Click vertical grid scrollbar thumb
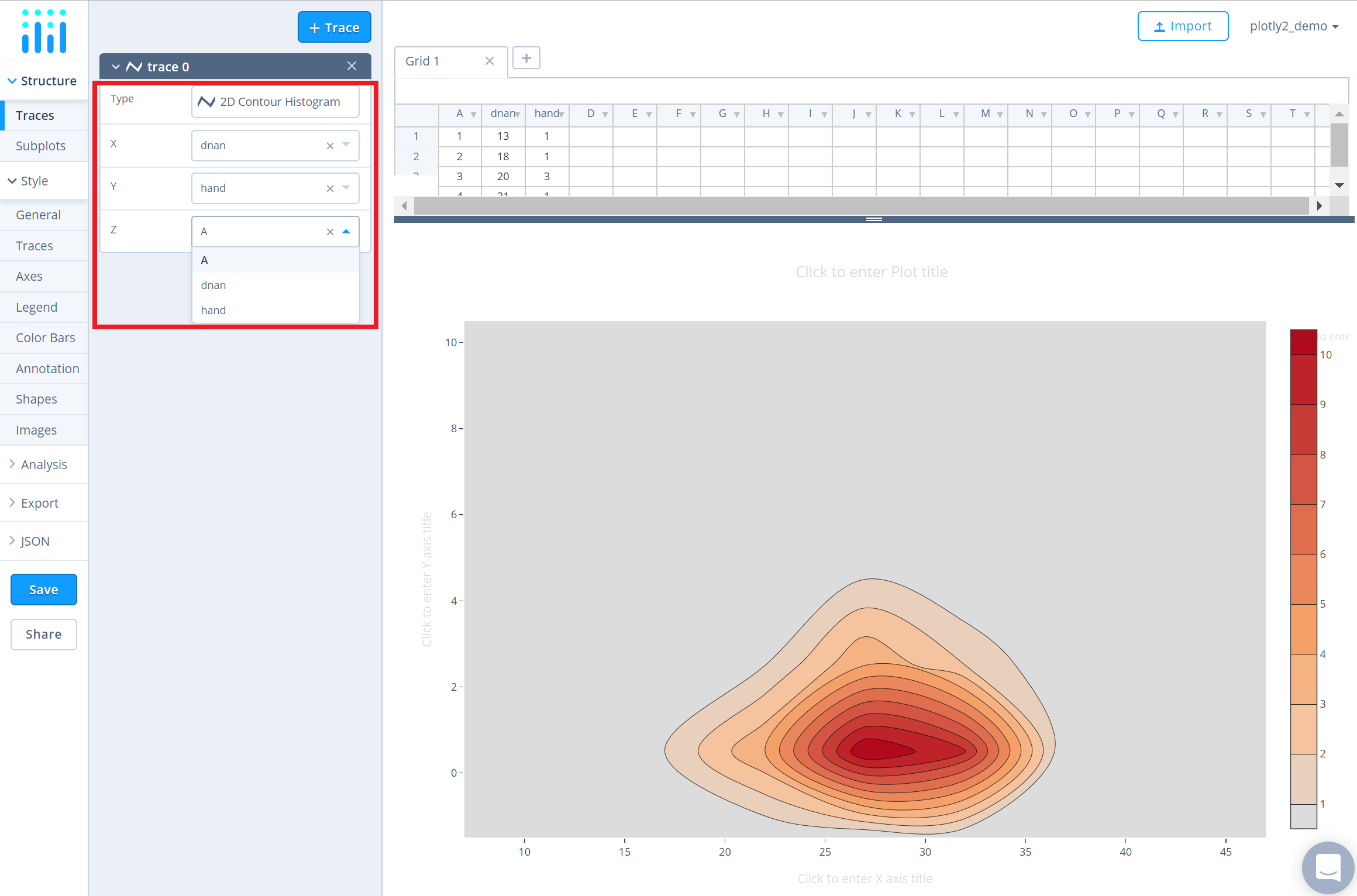 coord(1339,145)
